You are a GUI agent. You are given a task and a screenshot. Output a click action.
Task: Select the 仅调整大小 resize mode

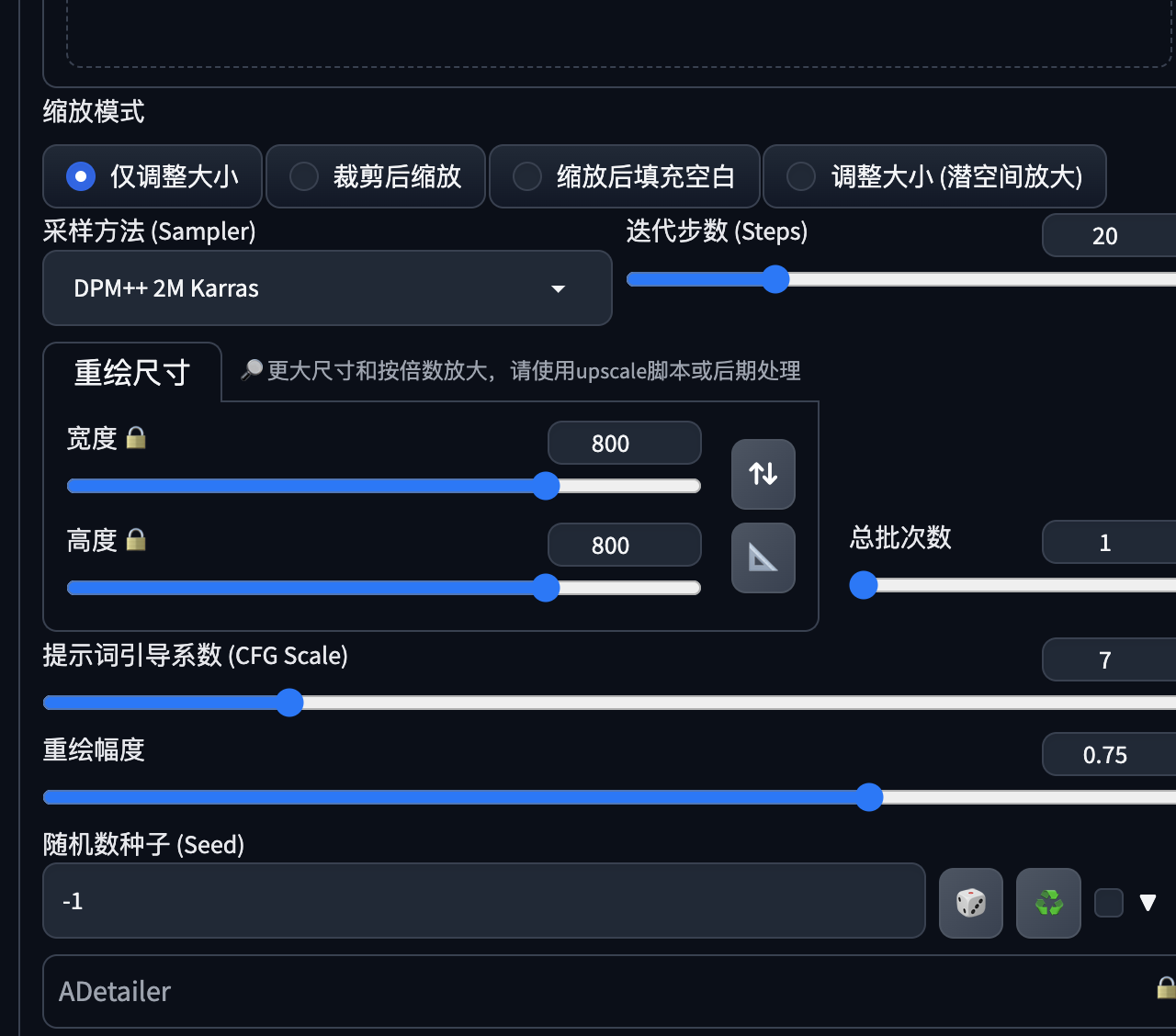(x=81, y=176)
